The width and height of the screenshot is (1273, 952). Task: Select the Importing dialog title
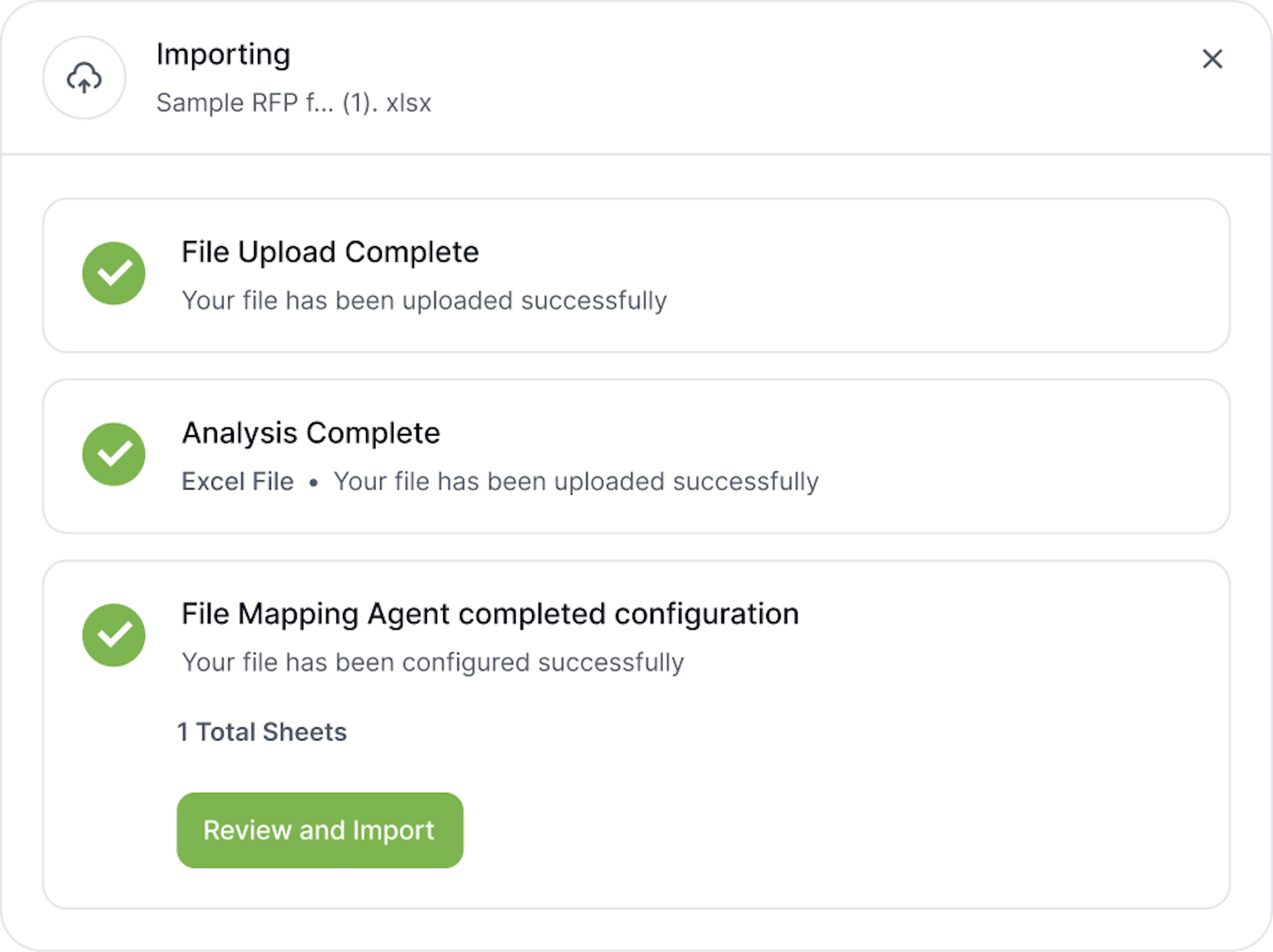pos(224,55)
